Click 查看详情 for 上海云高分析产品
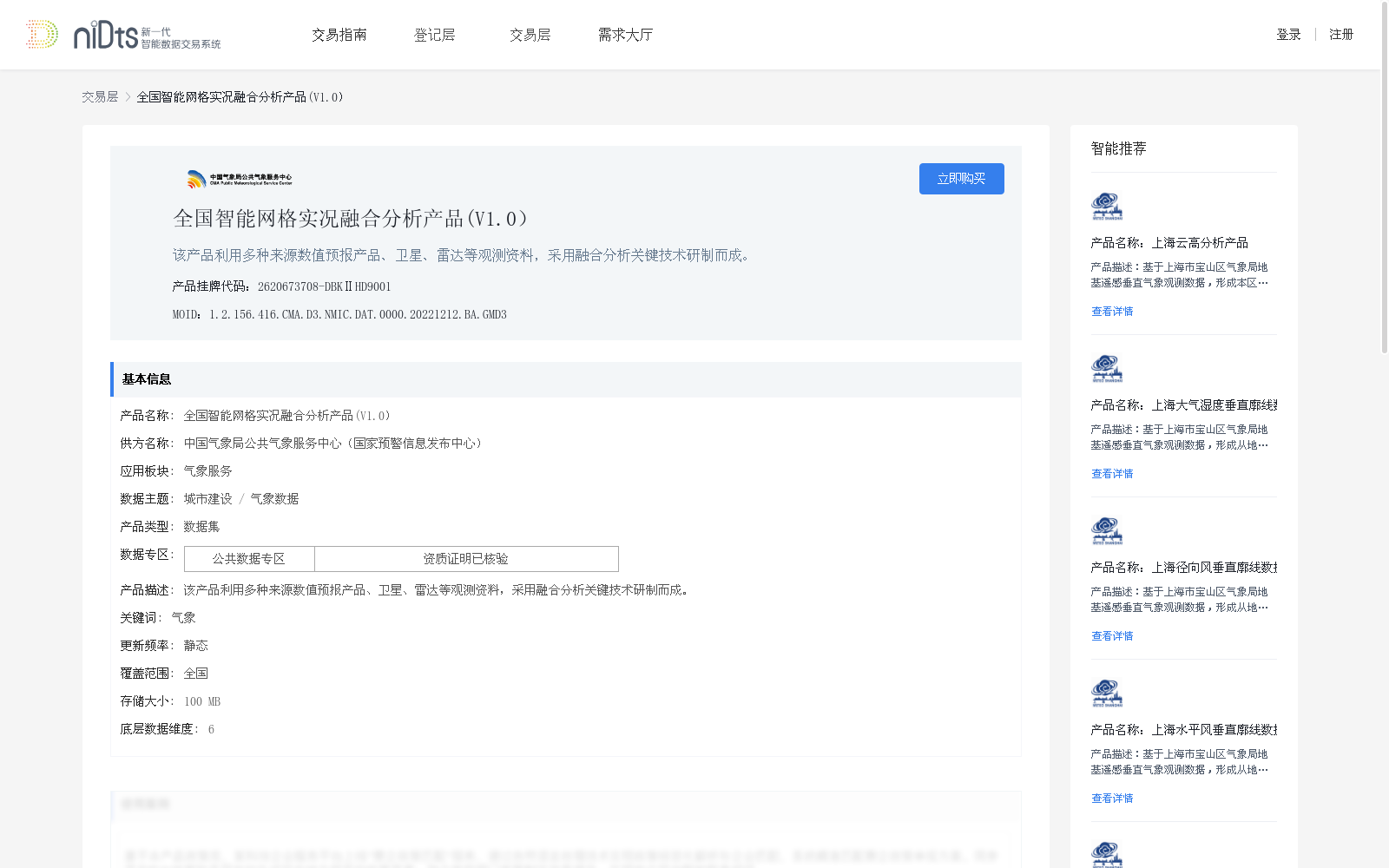This screenshot has width=1389, height=868. 1112,312
